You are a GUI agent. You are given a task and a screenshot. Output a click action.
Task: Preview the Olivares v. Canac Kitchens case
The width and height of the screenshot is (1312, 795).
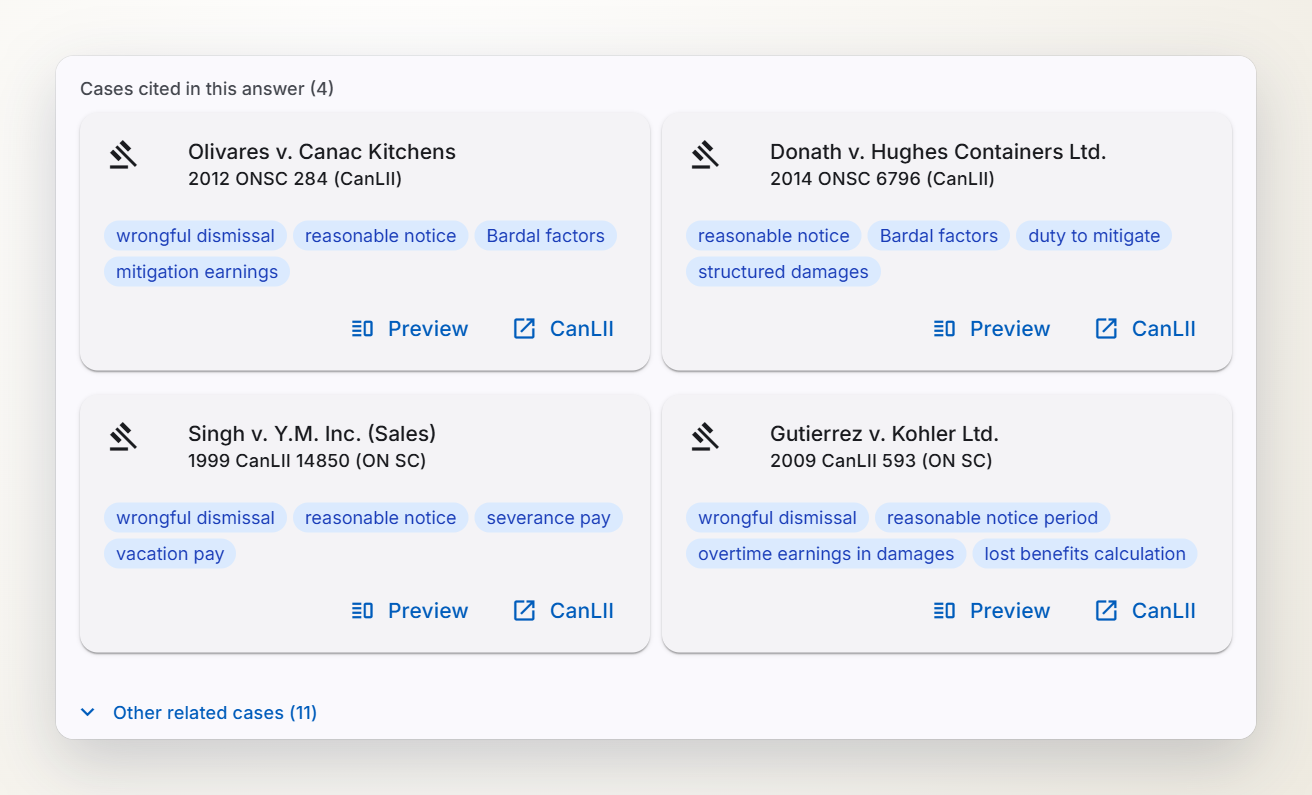pos(410,329)
